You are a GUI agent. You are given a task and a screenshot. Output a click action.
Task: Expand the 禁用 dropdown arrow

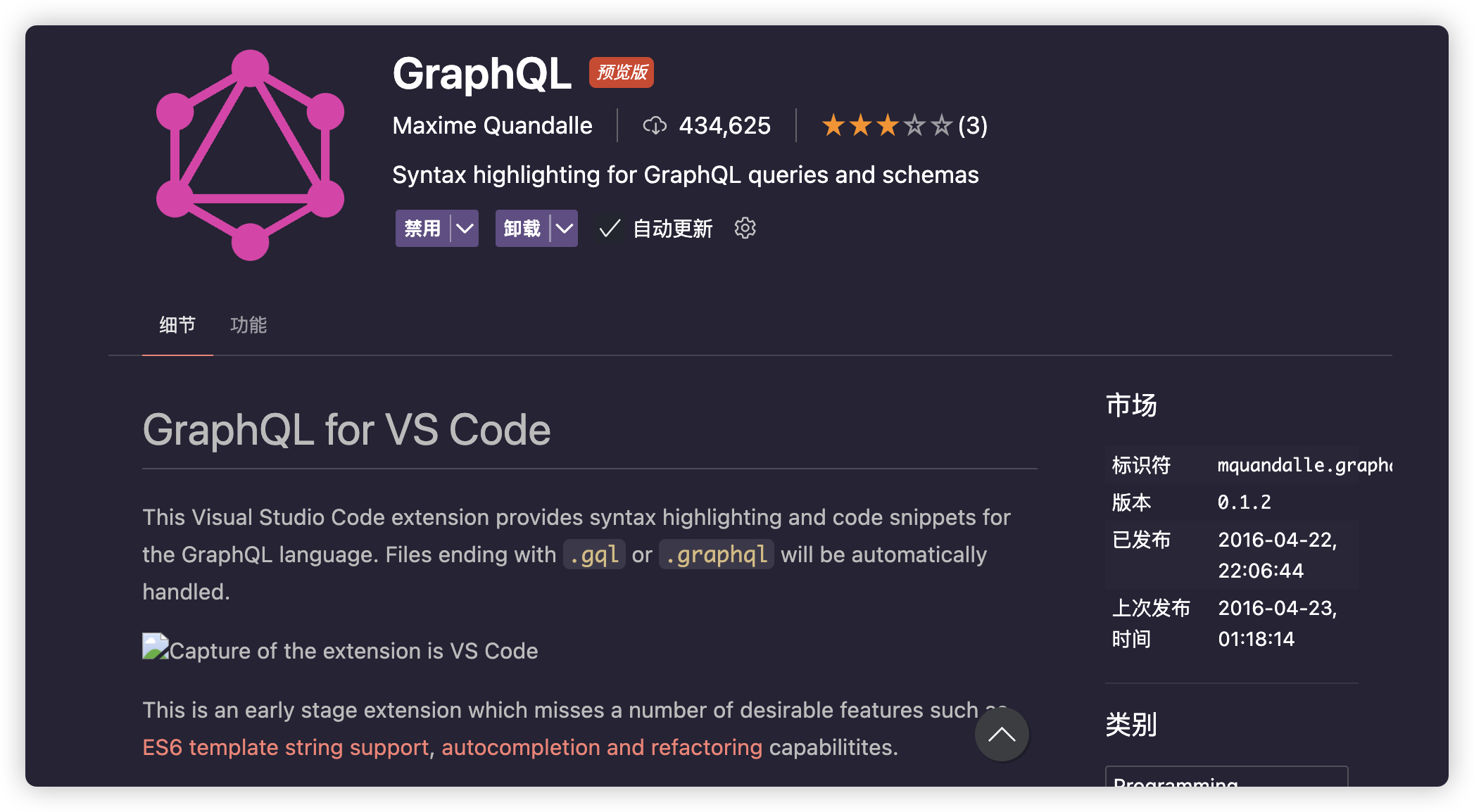[465, 229]
